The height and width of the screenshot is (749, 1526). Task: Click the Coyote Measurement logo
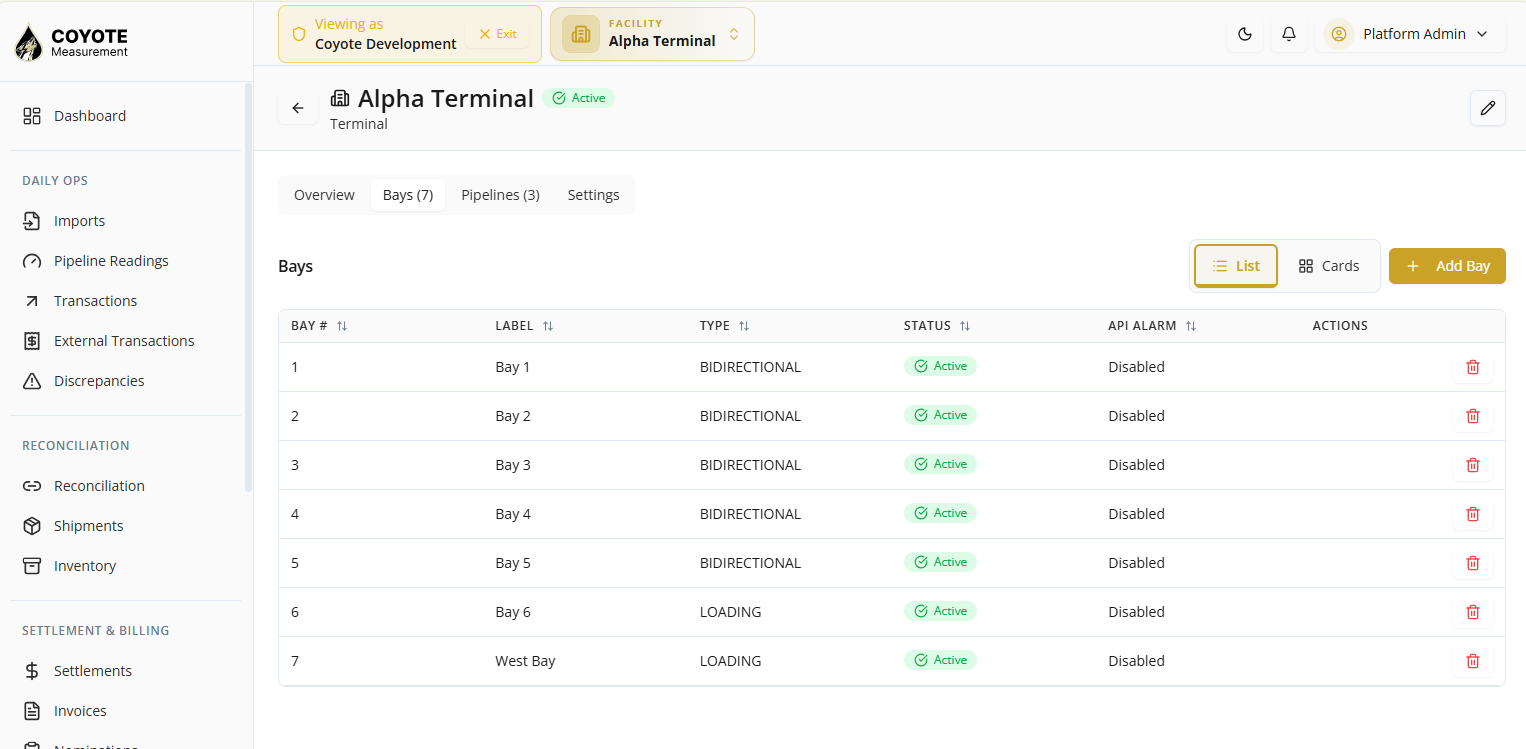[x=71, y=41]
